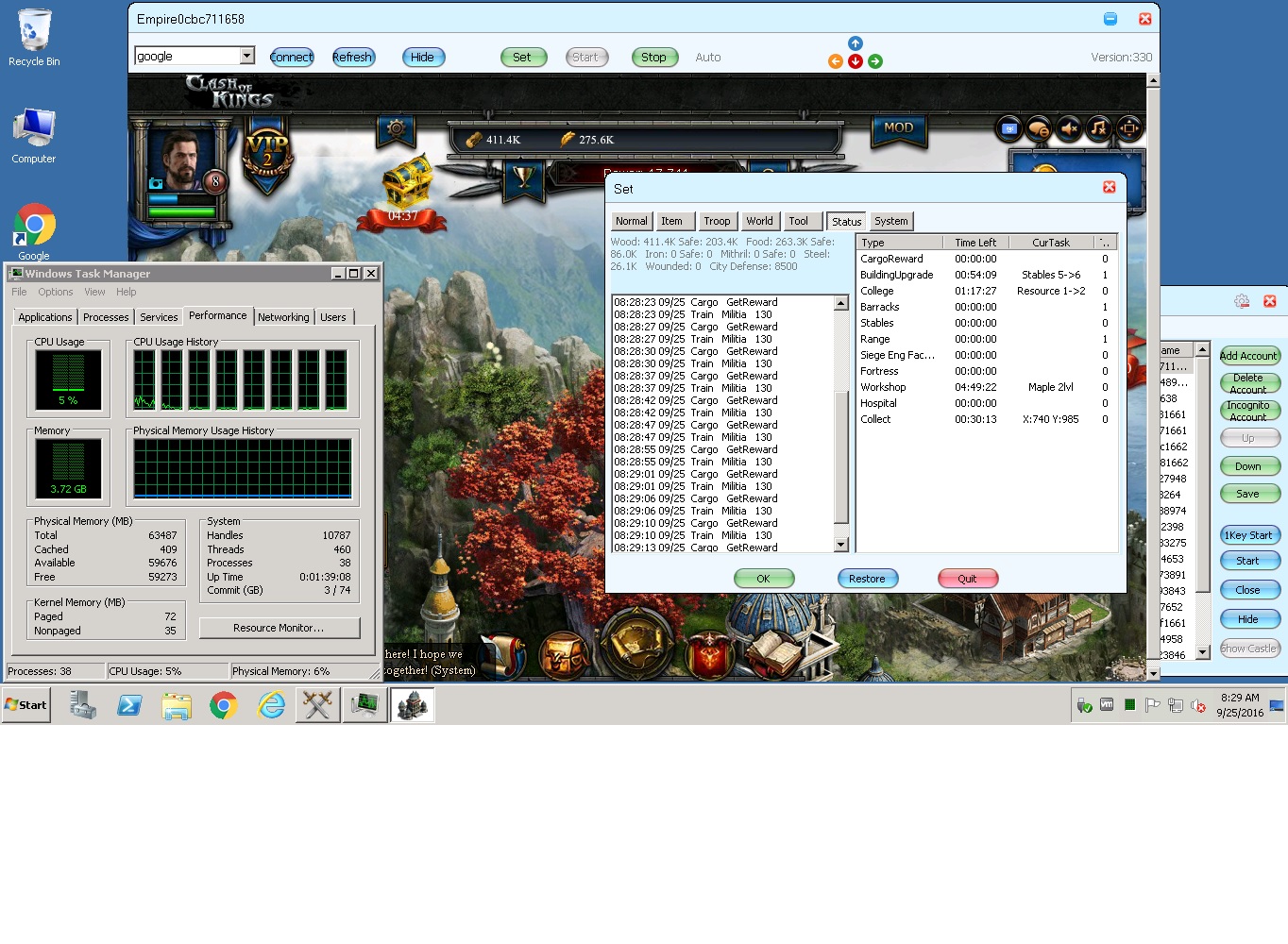Open Recycle Bin on desktop
The width and height of the screenshot is (1288, 944).
click(34, 38)
